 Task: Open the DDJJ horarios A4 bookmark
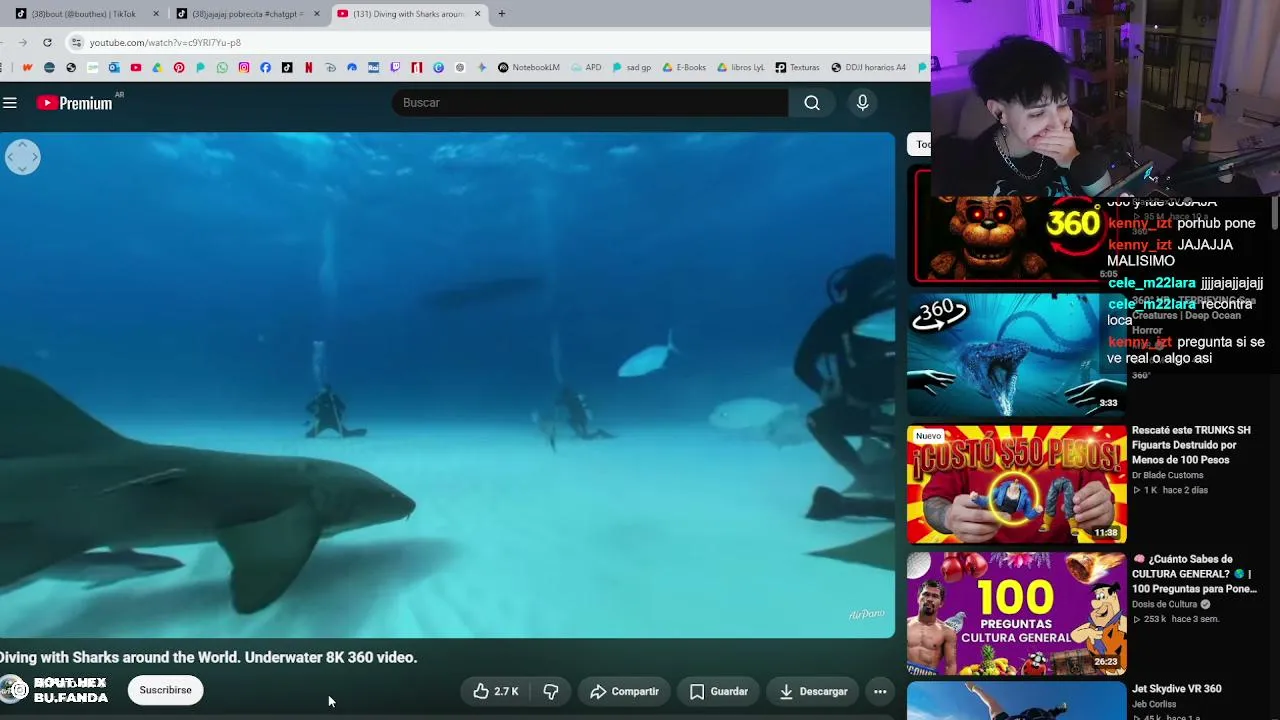coord(869,68)
